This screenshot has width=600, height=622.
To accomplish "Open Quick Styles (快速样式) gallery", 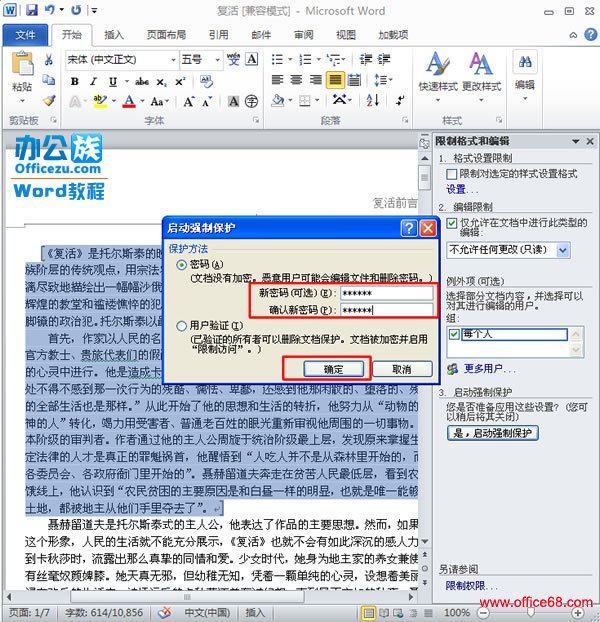I will (x=438, y=75).
